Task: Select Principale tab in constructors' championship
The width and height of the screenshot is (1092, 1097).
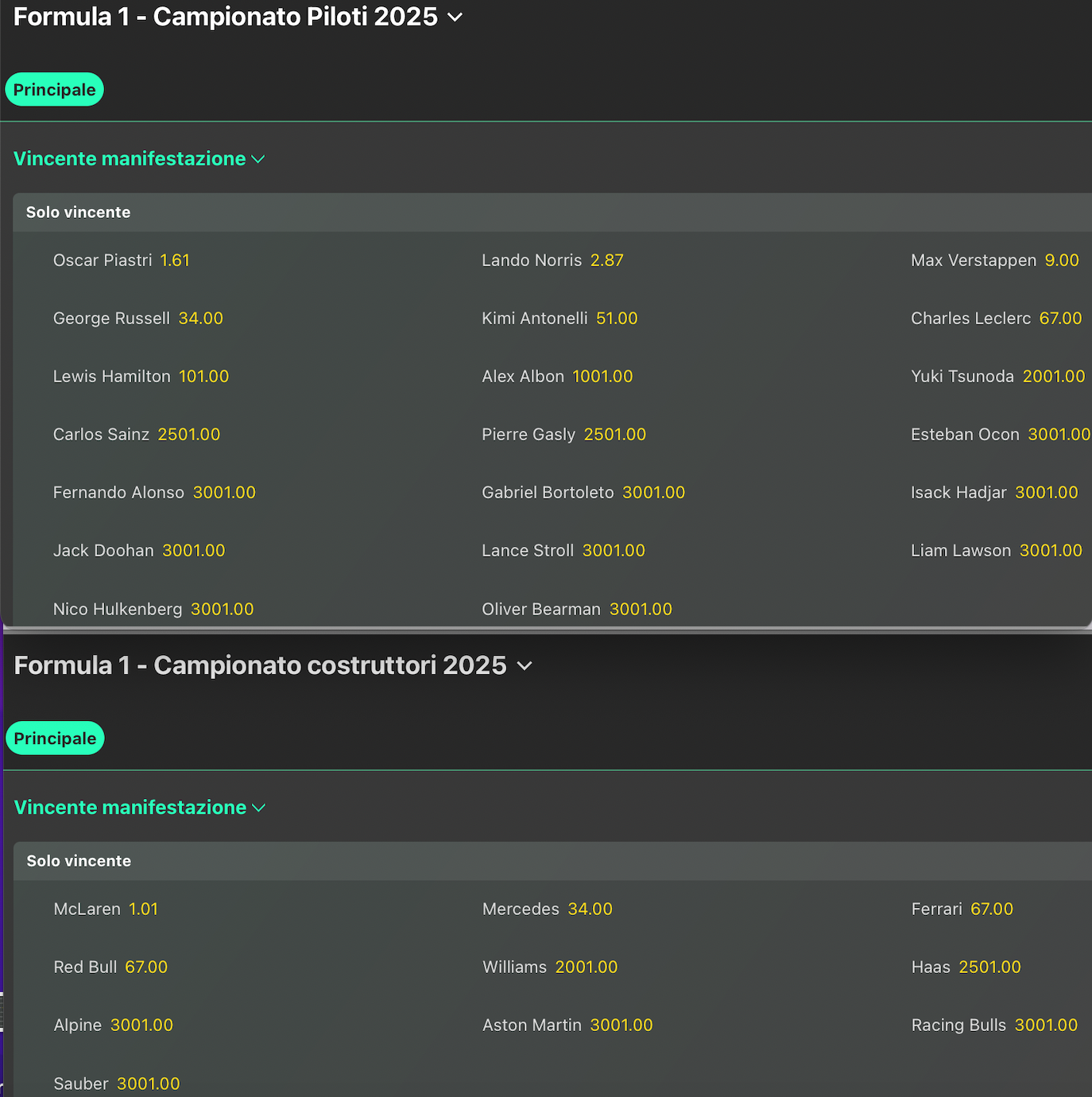Action: [x=55, y=738]
